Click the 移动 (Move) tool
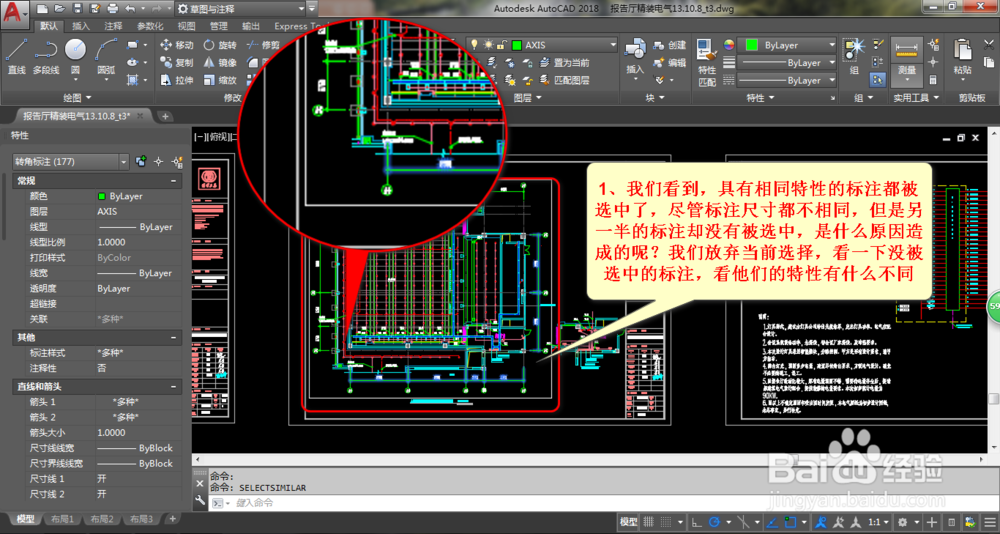 pos(176,45)
